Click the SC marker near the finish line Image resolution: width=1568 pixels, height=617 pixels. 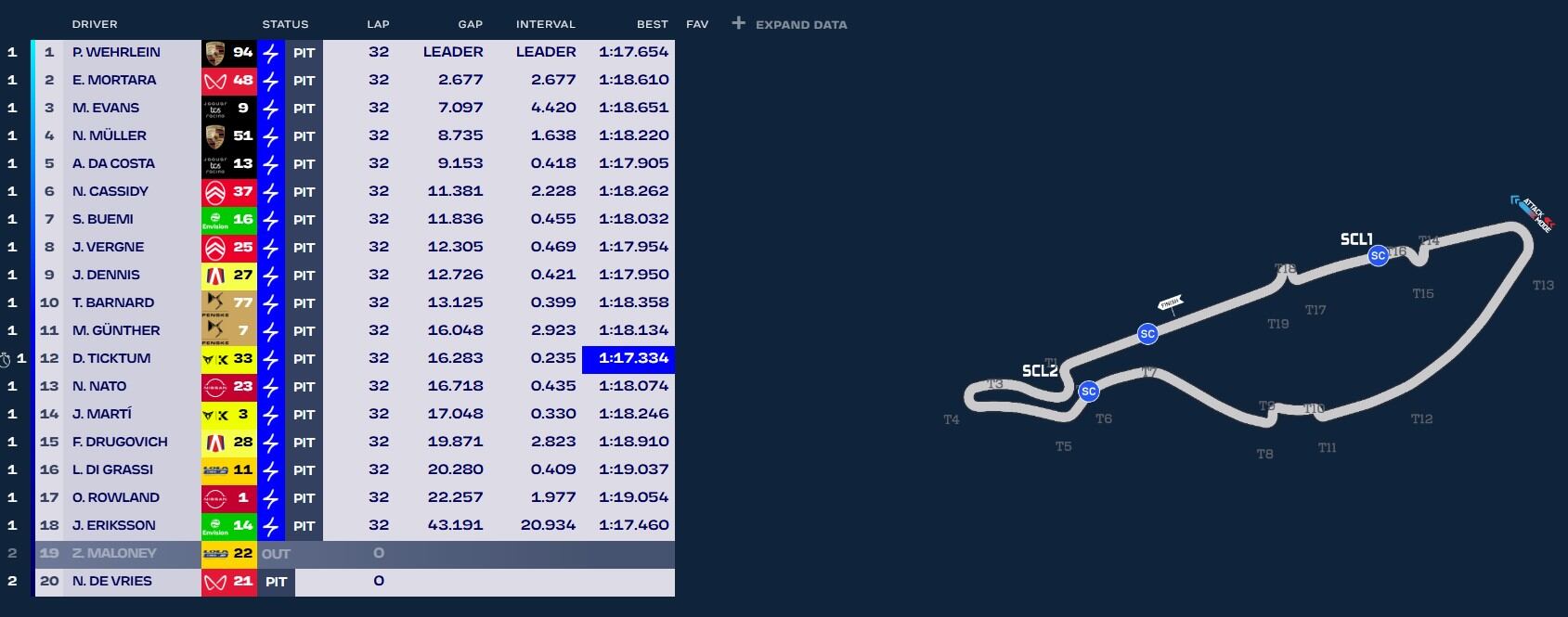tap(1147, 334)
